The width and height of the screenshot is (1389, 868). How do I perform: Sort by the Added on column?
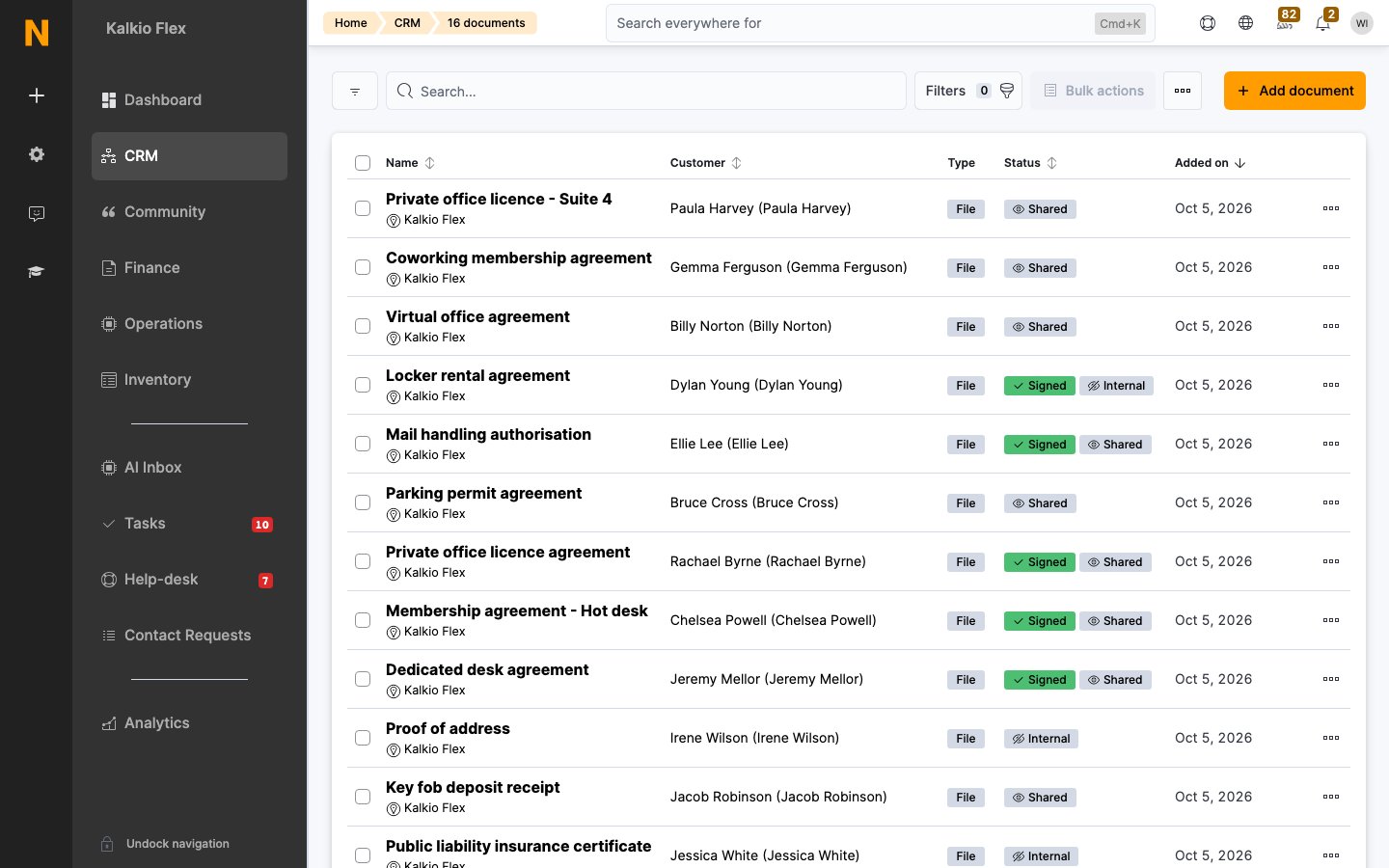click(x=1210, y=163)
